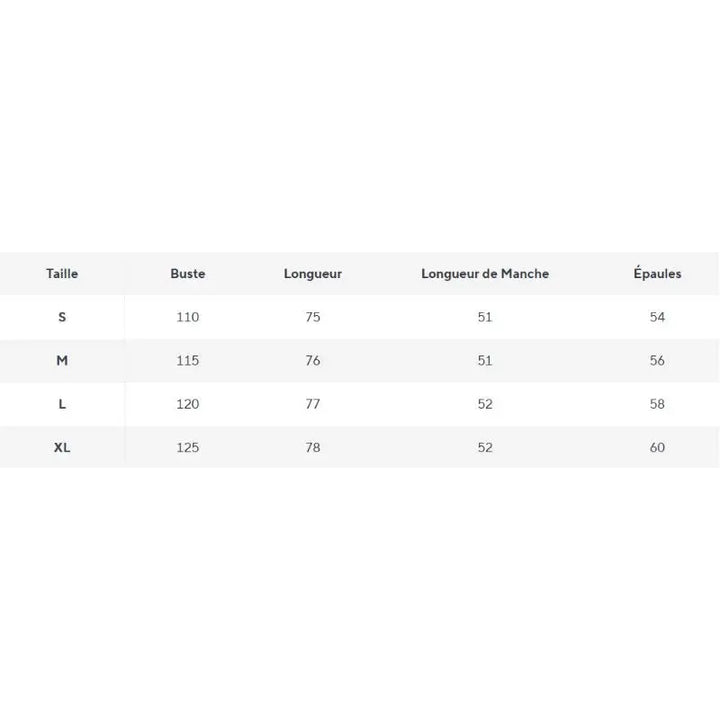Click the sleeve length for size XL
The image size is (720, 720).
(x=485, y=447)
